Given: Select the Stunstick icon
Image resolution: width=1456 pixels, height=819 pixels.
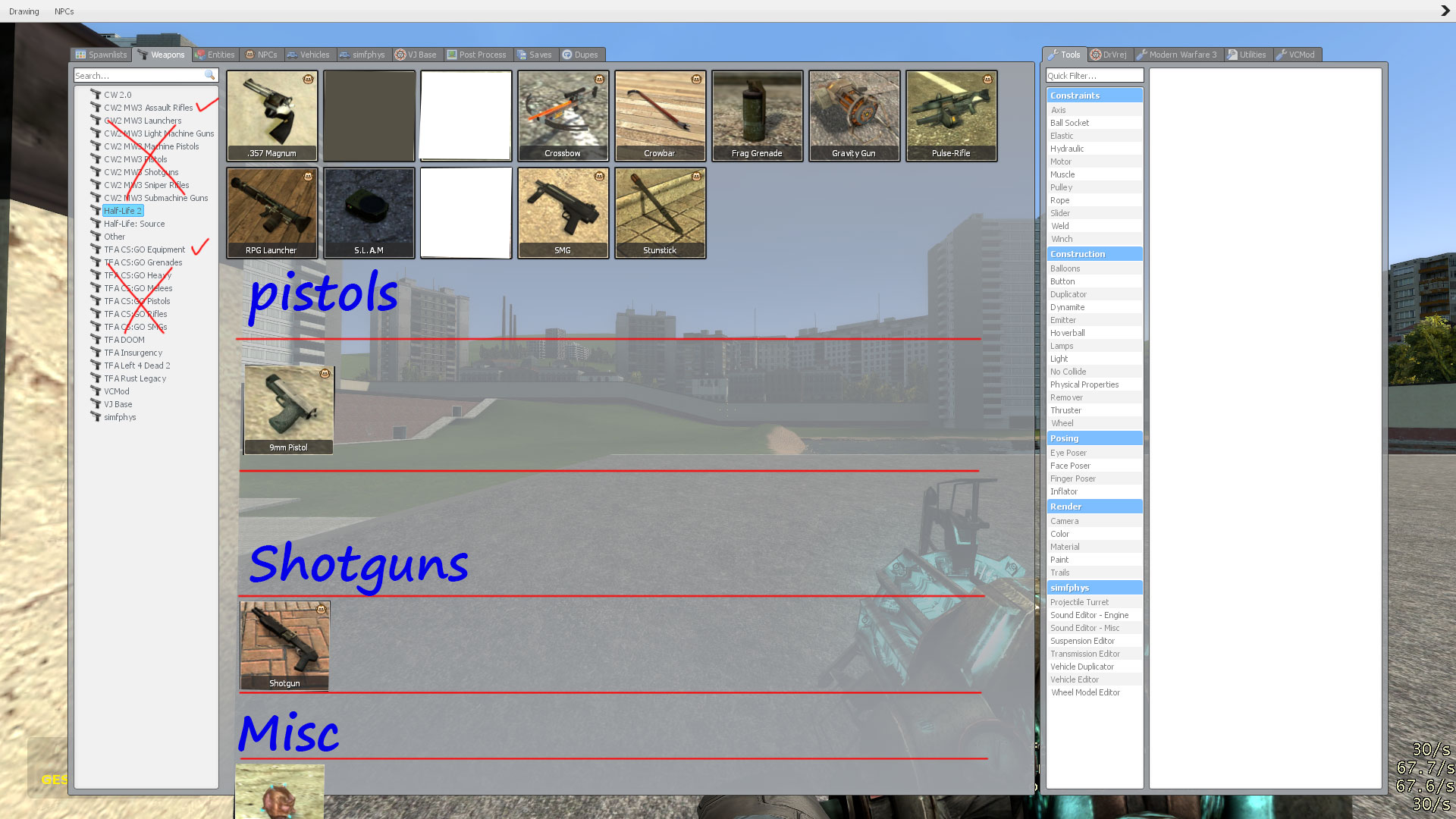Looking at the screenshot, I should [x=660, y=213].
